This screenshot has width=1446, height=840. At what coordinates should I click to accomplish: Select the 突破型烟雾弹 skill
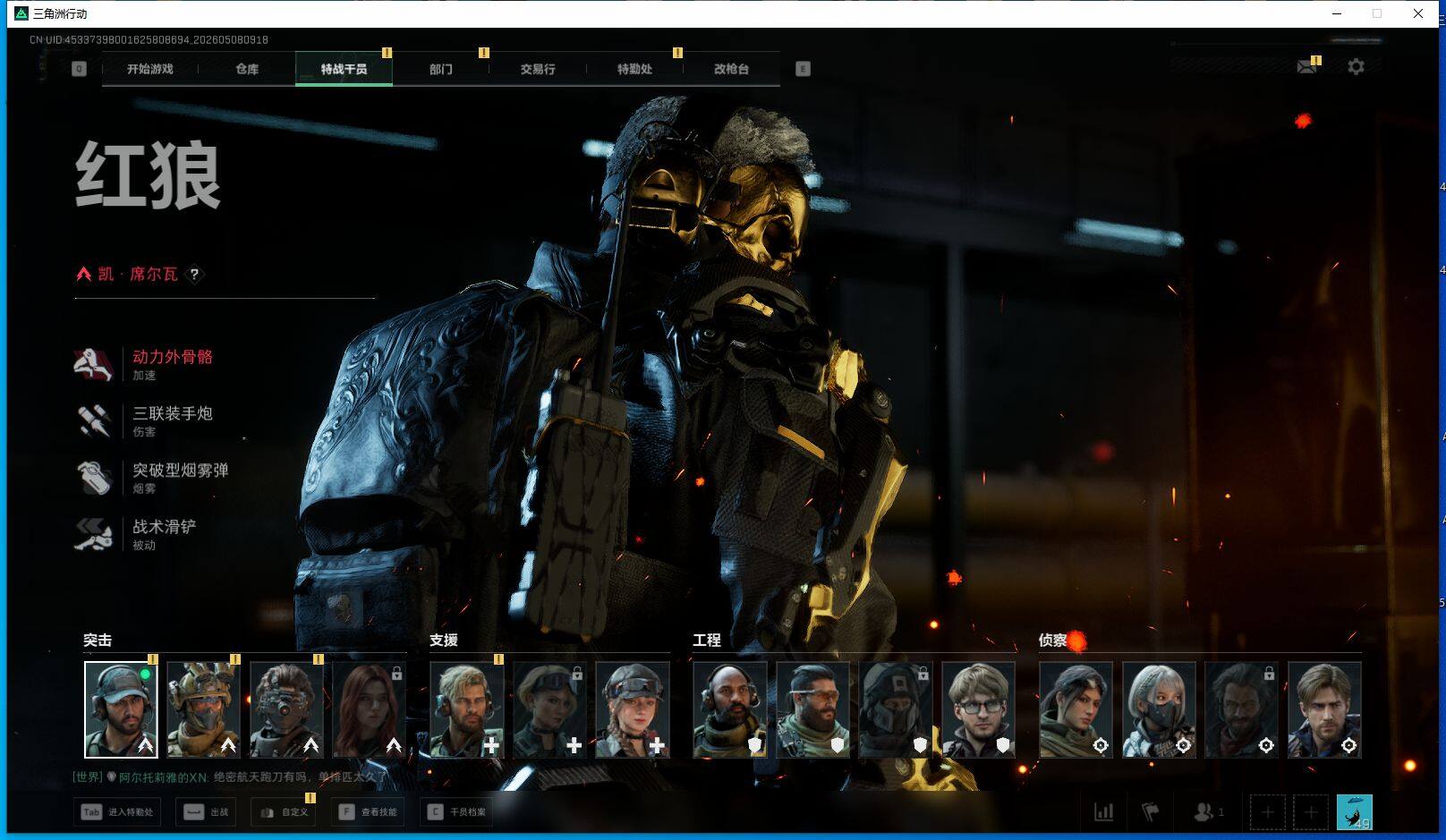pyautogui.click(x=152, y=477)
